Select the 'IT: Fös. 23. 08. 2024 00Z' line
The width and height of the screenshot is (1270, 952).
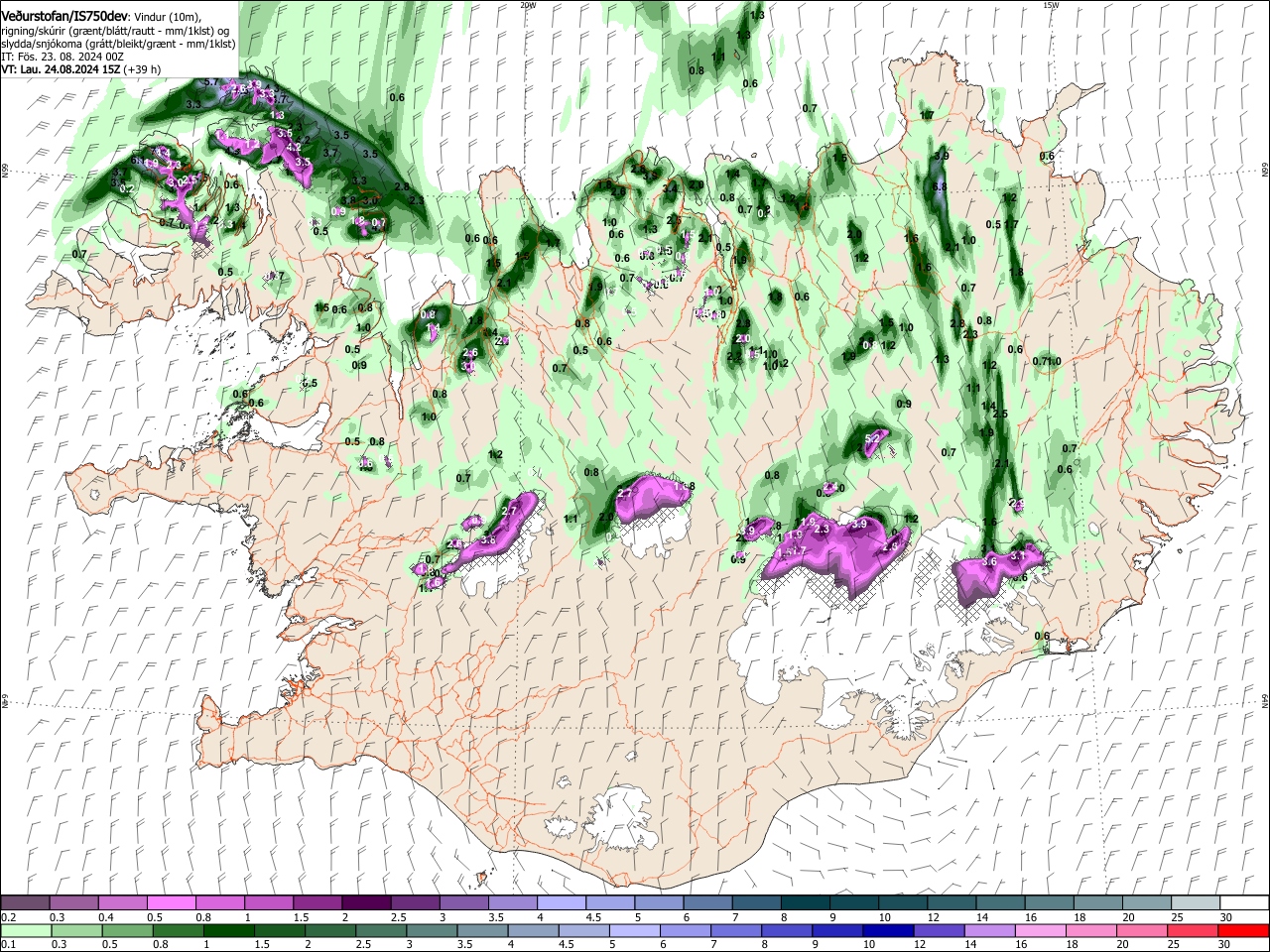tap(62, 58)
